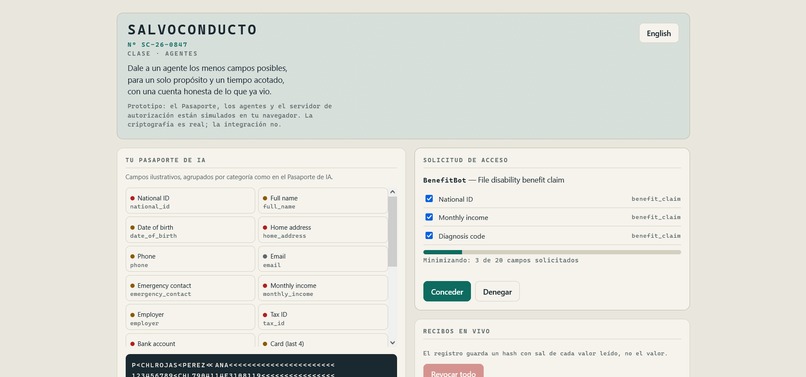Select the Card (last 4) field card

[x=322, y=340]
